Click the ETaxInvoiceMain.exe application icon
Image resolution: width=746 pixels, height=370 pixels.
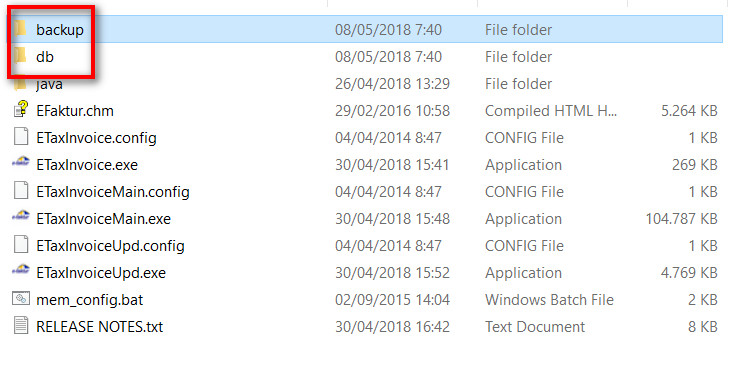(21, 219)
